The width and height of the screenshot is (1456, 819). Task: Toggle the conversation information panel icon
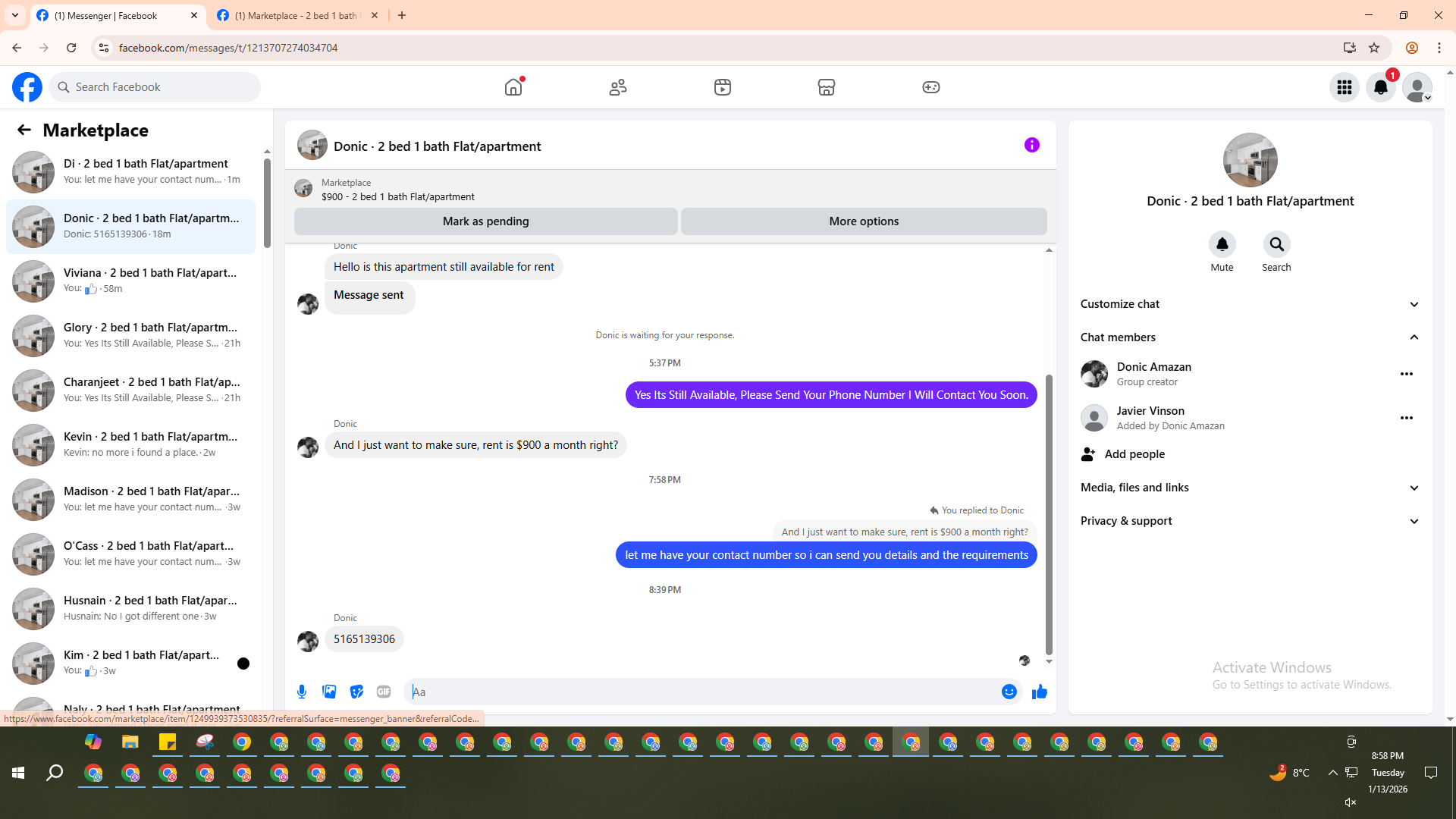[1031, 145]
